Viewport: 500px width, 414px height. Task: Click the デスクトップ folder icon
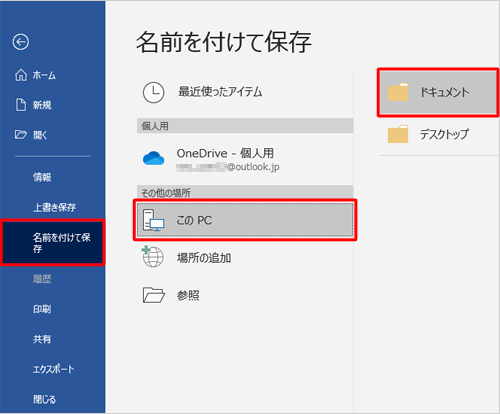point(398,134)
